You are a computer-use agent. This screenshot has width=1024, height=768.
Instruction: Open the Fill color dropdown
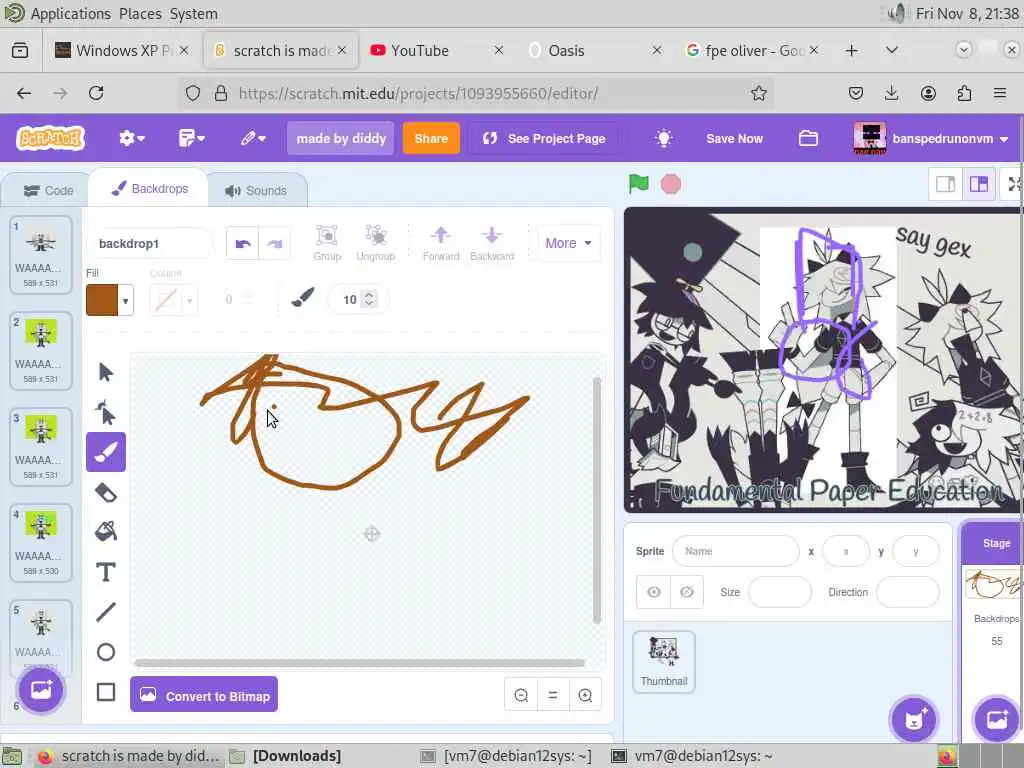[x=125, y=300]
